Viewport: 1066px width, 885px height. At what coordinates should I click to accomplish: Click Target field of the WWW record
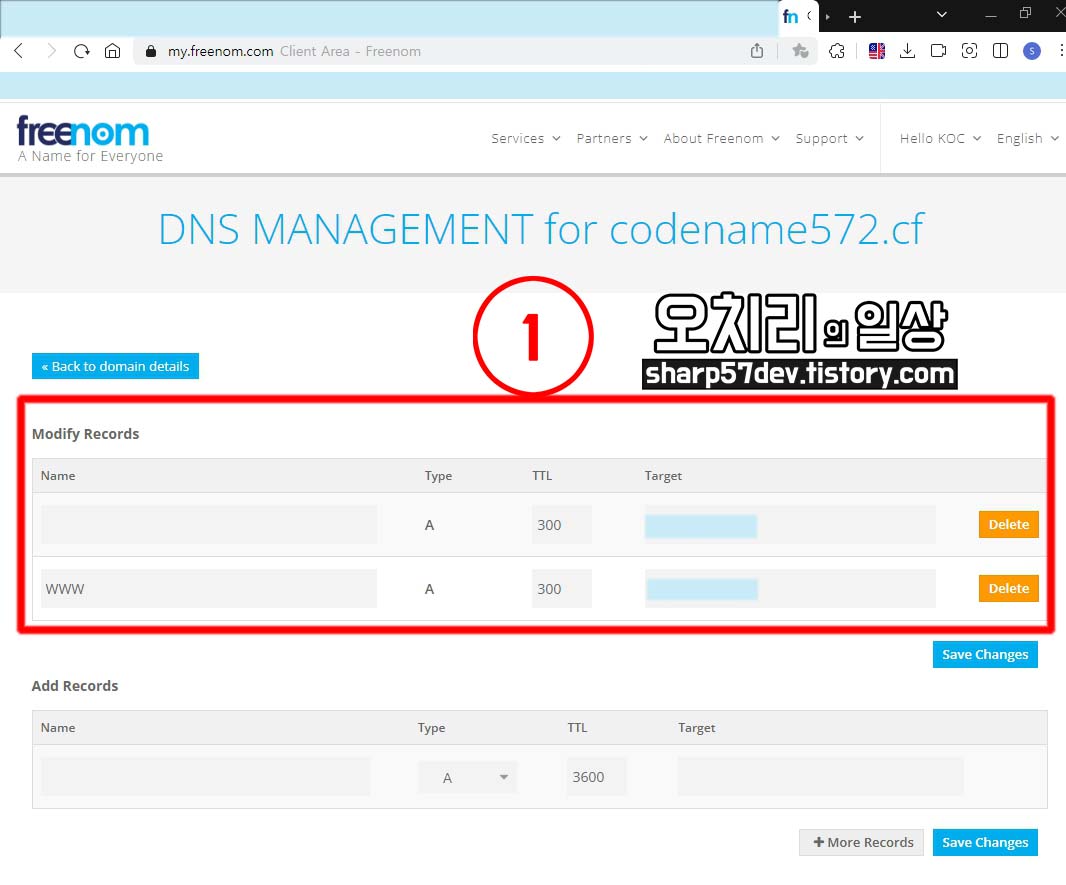pos(790,589)
